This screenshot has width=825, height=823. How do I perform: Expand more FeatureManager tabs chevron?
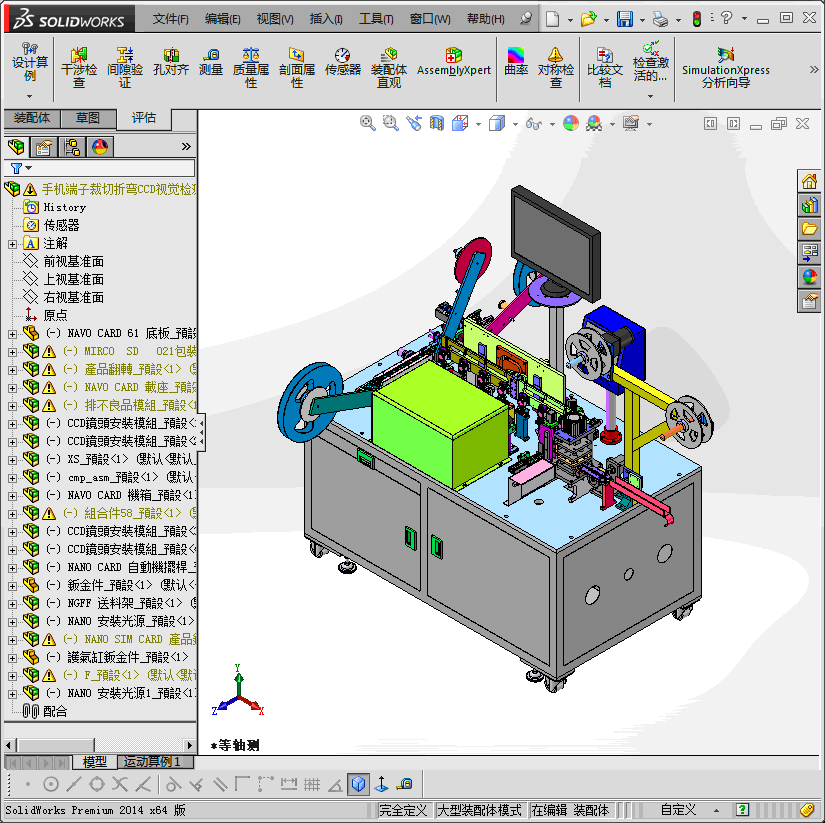tap(186, 146)
